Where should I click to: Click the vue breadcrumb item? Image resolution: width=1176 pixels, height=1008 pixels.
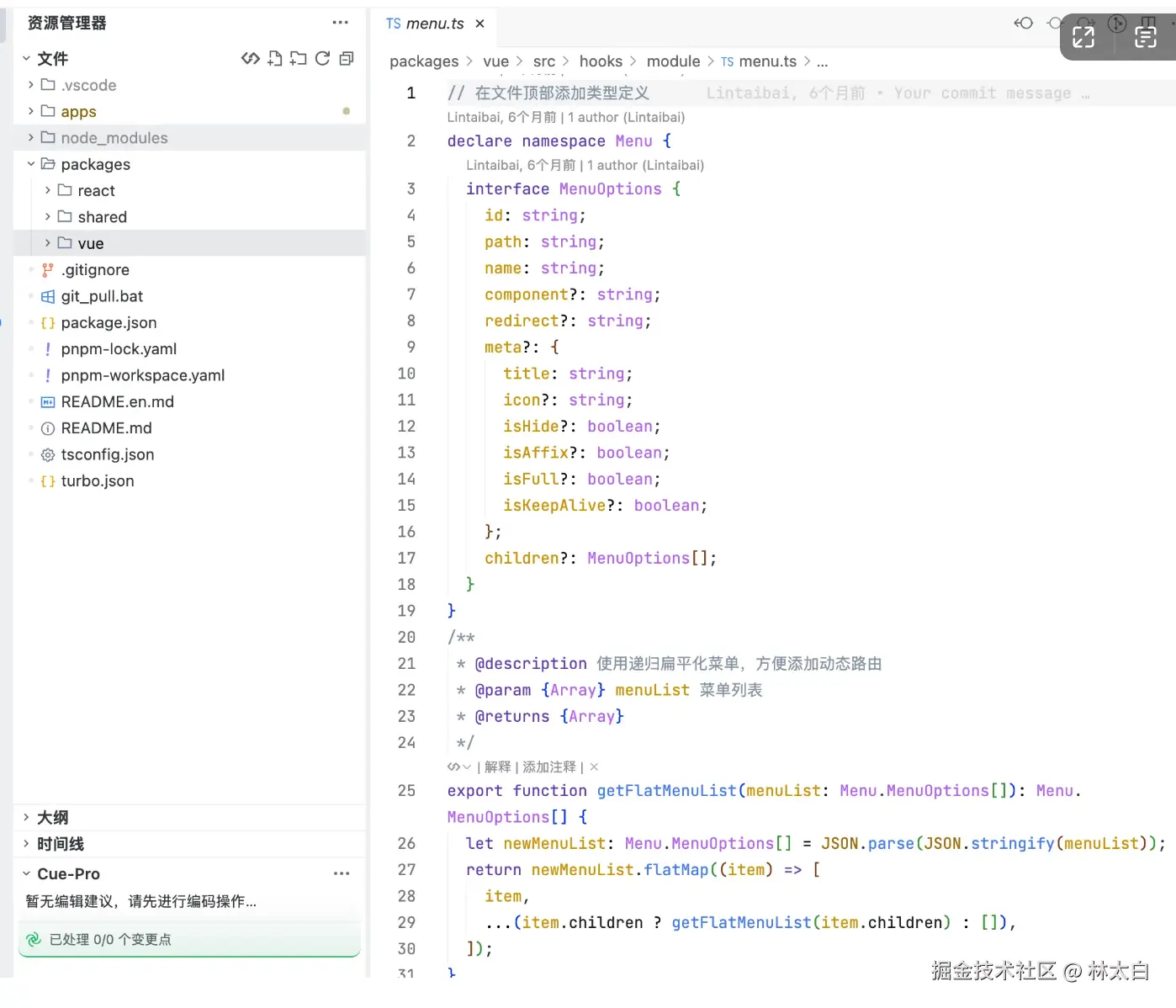pyautogui.click(x=495, y=61)
